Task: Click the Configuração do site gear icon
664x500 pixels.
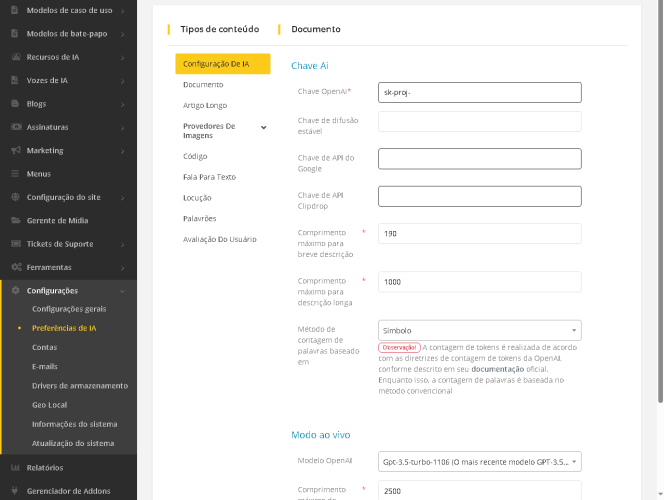Action: point(16,197)
